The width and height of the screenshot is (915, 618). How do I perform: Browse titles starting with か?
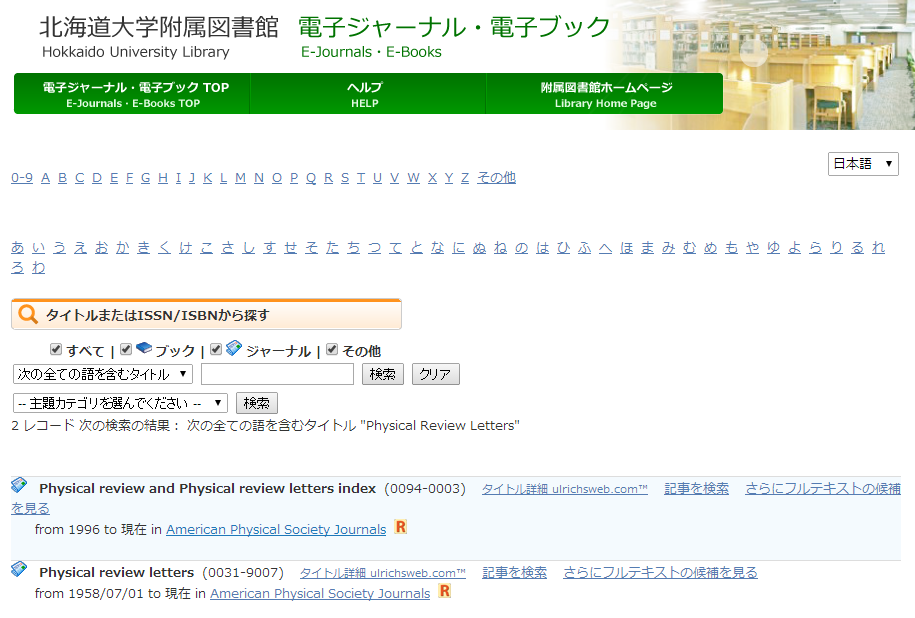123,247
